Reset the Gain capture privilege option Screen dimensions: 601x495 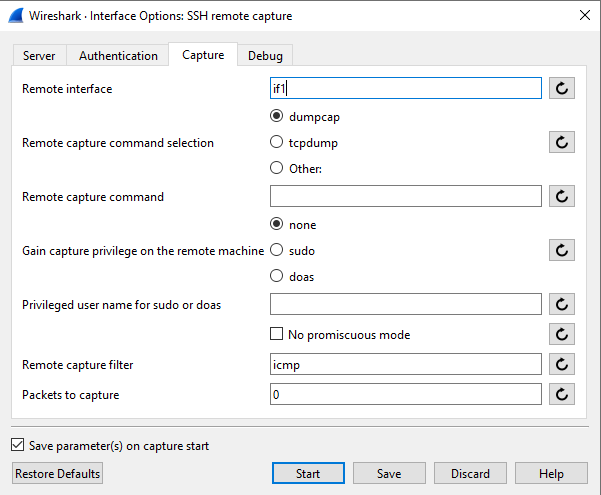tap(562, 250)
